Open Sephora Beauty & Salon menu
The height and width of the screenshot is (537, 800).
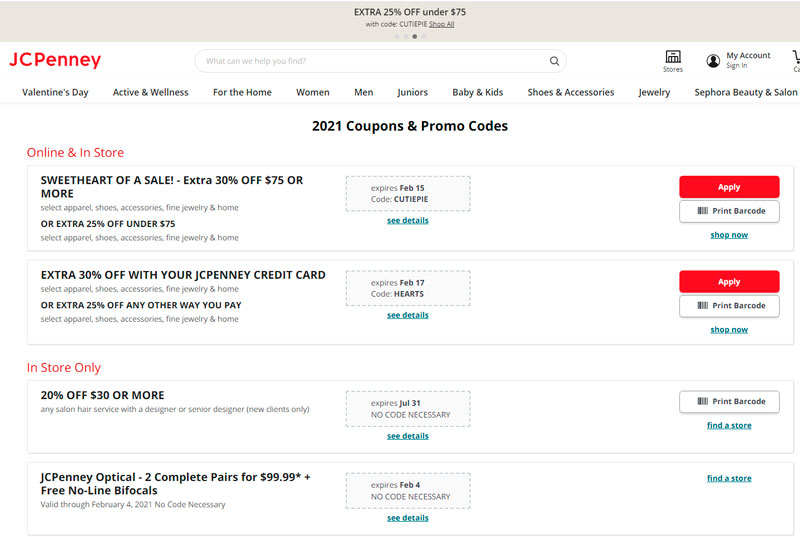745,92
